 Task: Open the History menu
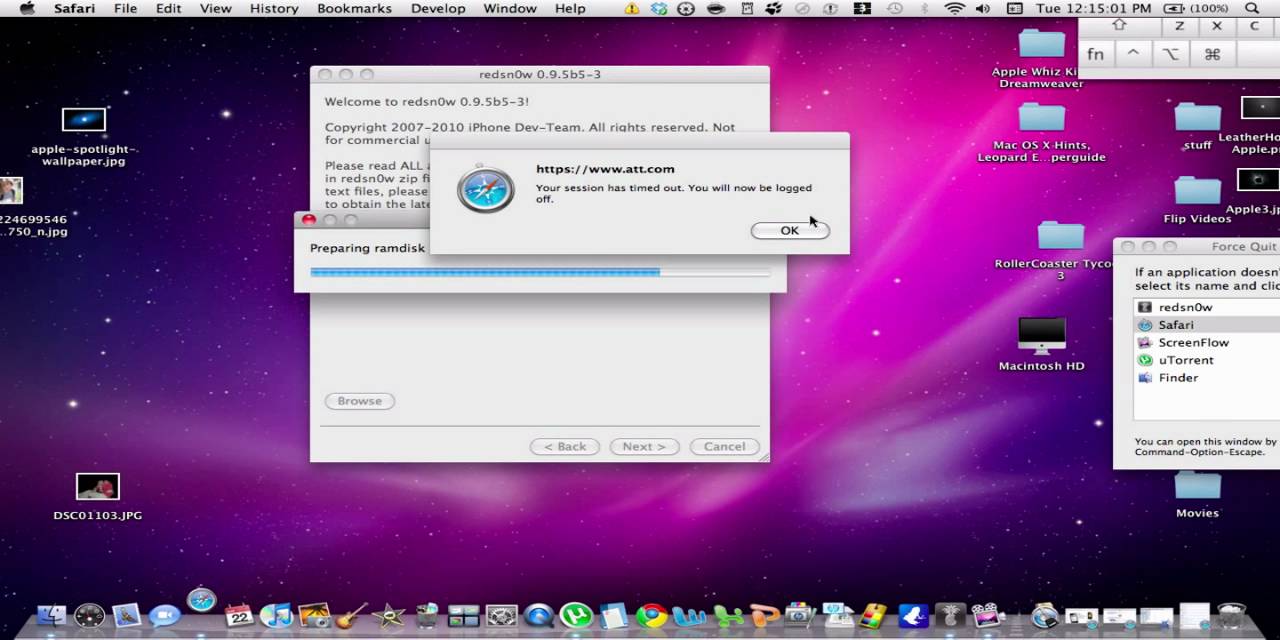pos(274,8)
